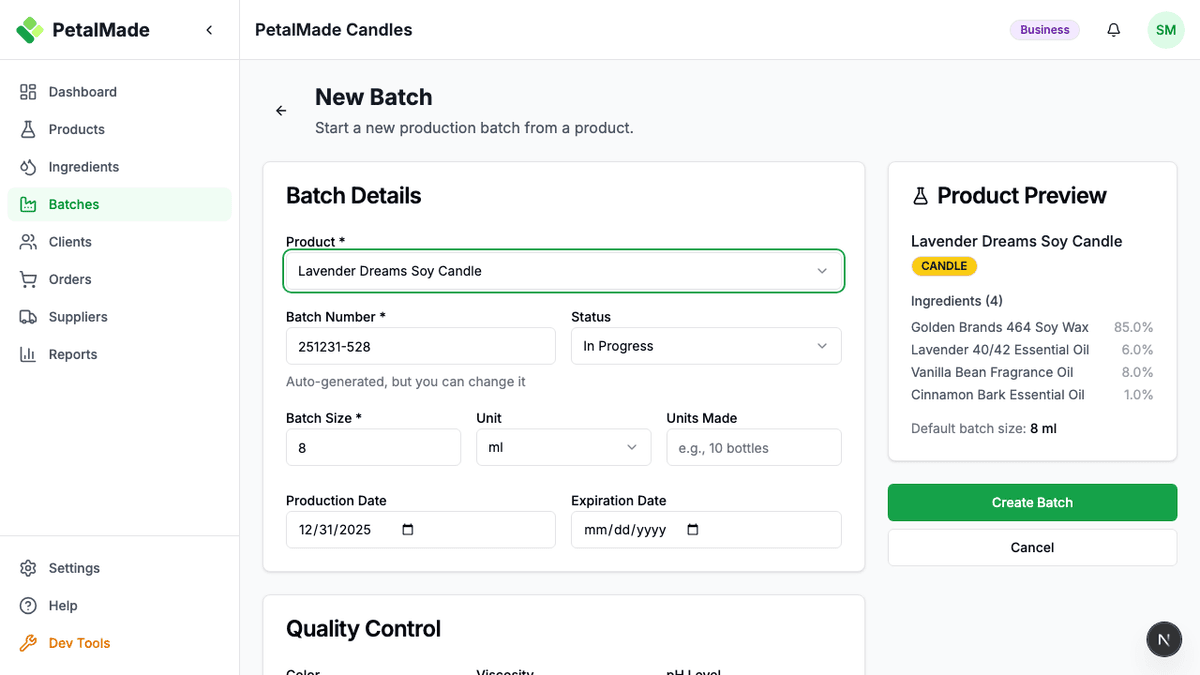
Task: Click the Business badge
Action: point(1044,30)
